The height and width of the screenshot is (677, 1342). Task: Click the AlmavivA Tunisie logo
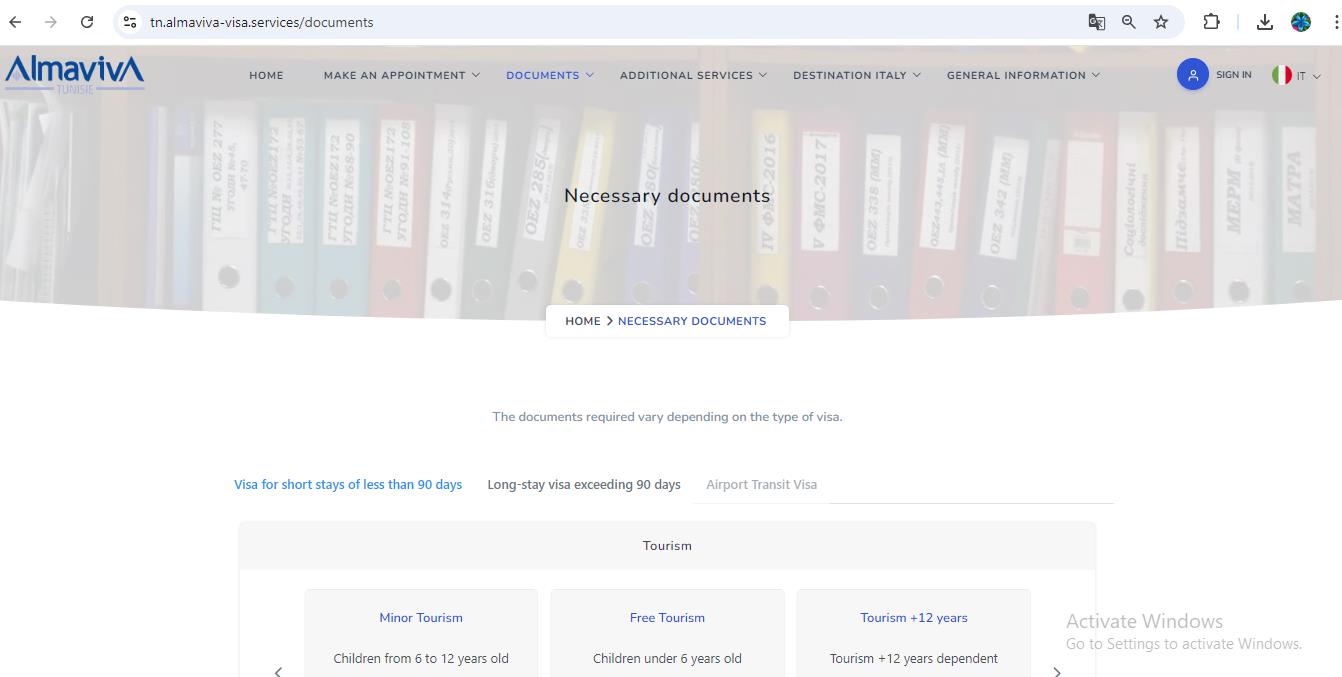(74, 74)
